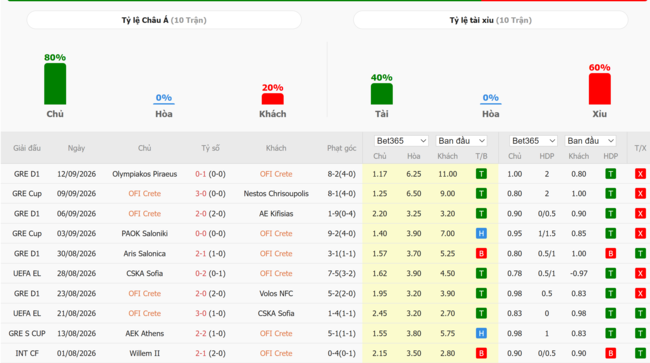
Task: Open the Bet365 dropdown above the Chủ/Hòa/Khách odds columns
Action: pos(401,141)
